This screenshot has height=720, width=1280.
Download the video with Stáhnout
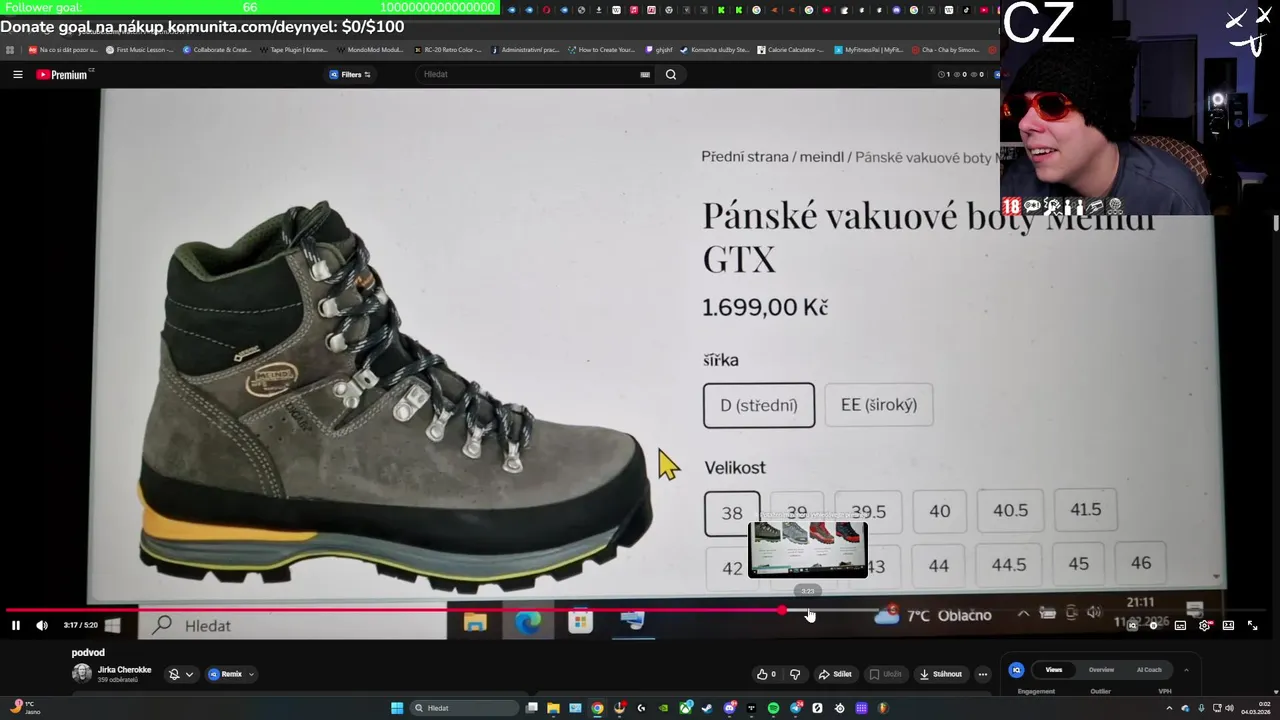(941, 674)
